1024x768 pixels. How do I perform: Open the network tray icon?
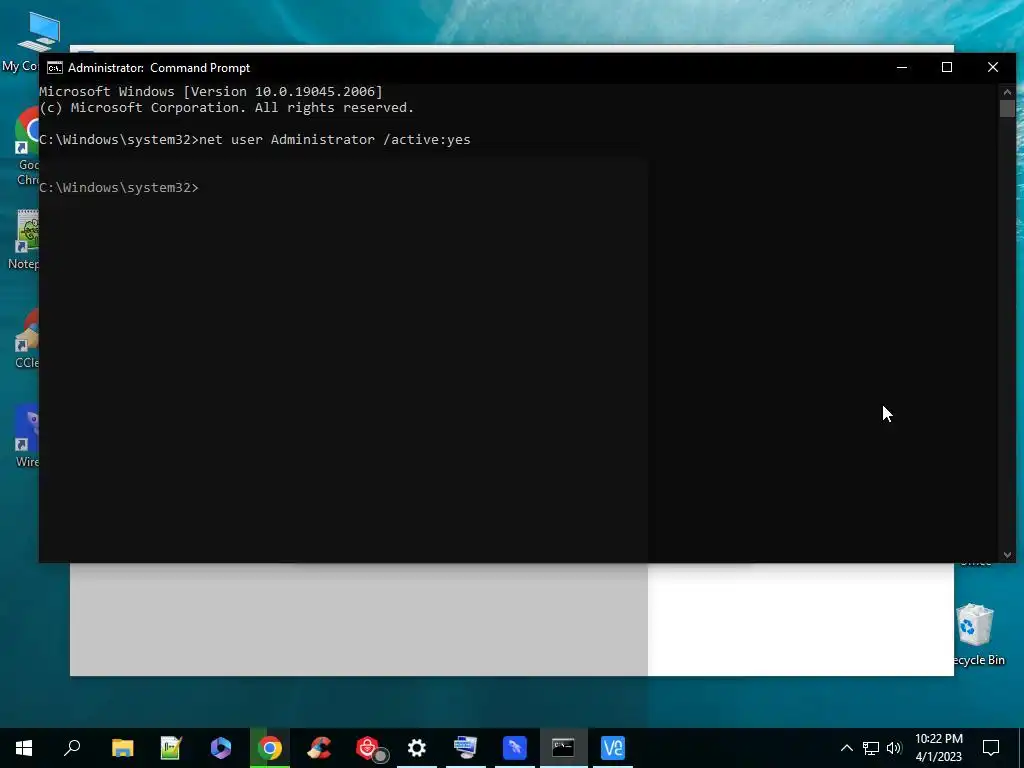[871, 748]
